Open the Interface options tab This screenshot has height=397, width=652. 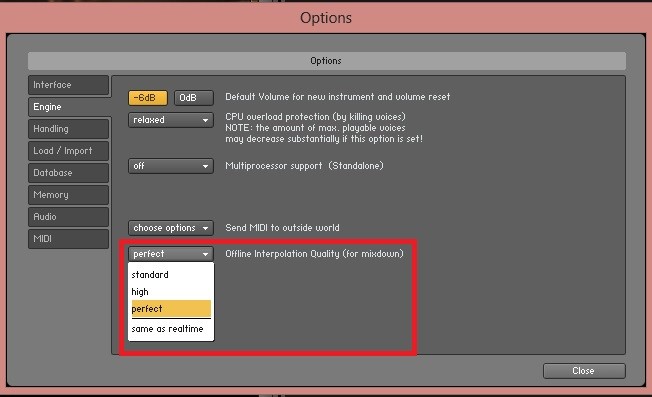tap(69, 85)
